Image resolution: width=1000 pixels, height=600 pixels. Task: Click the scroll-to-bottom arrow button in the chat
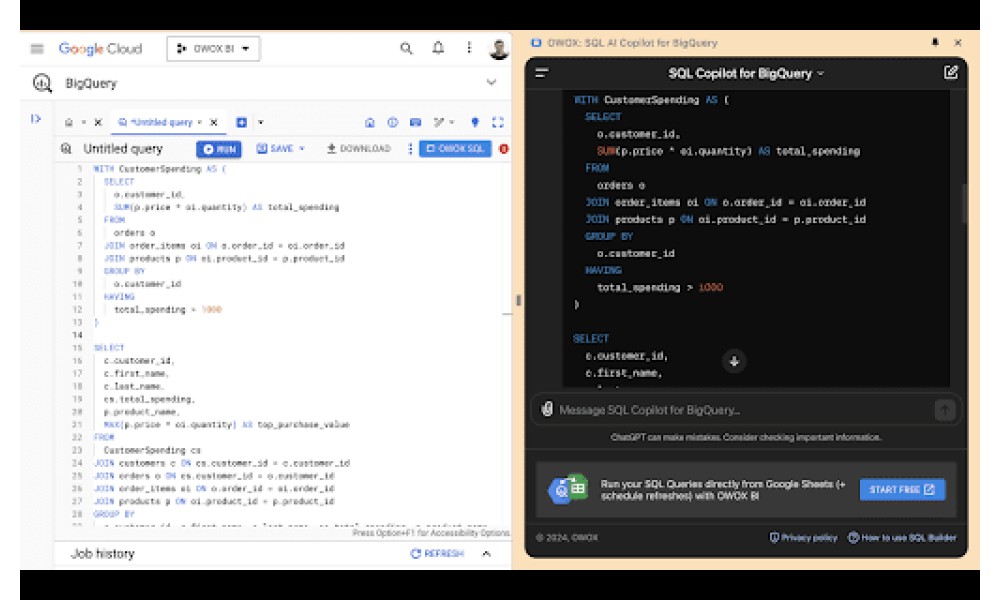coord(734,361)
